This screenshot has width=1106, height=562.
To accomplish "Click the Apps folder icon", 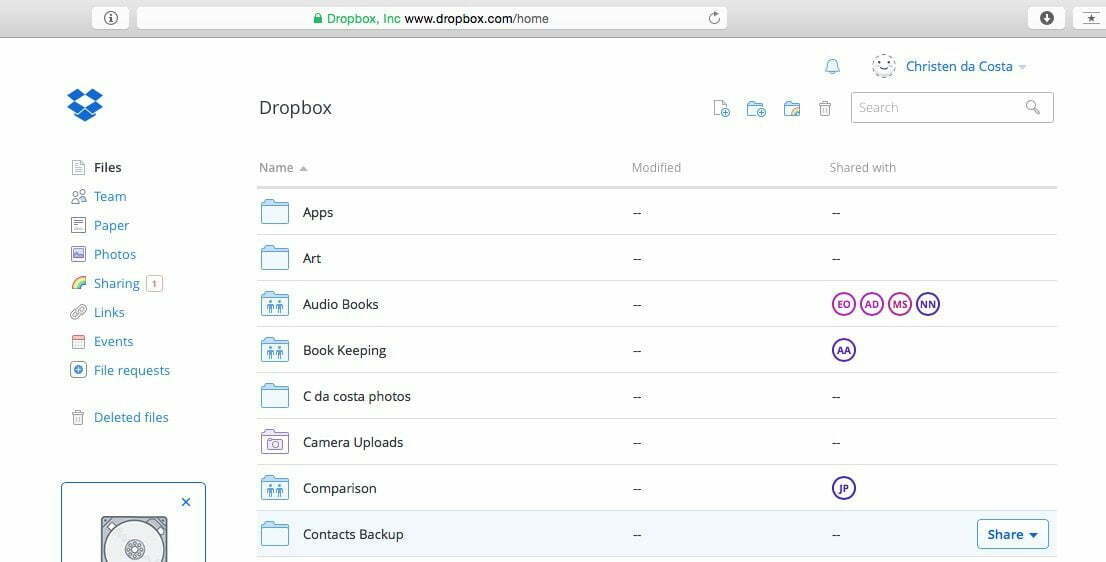I will (275, 212).
